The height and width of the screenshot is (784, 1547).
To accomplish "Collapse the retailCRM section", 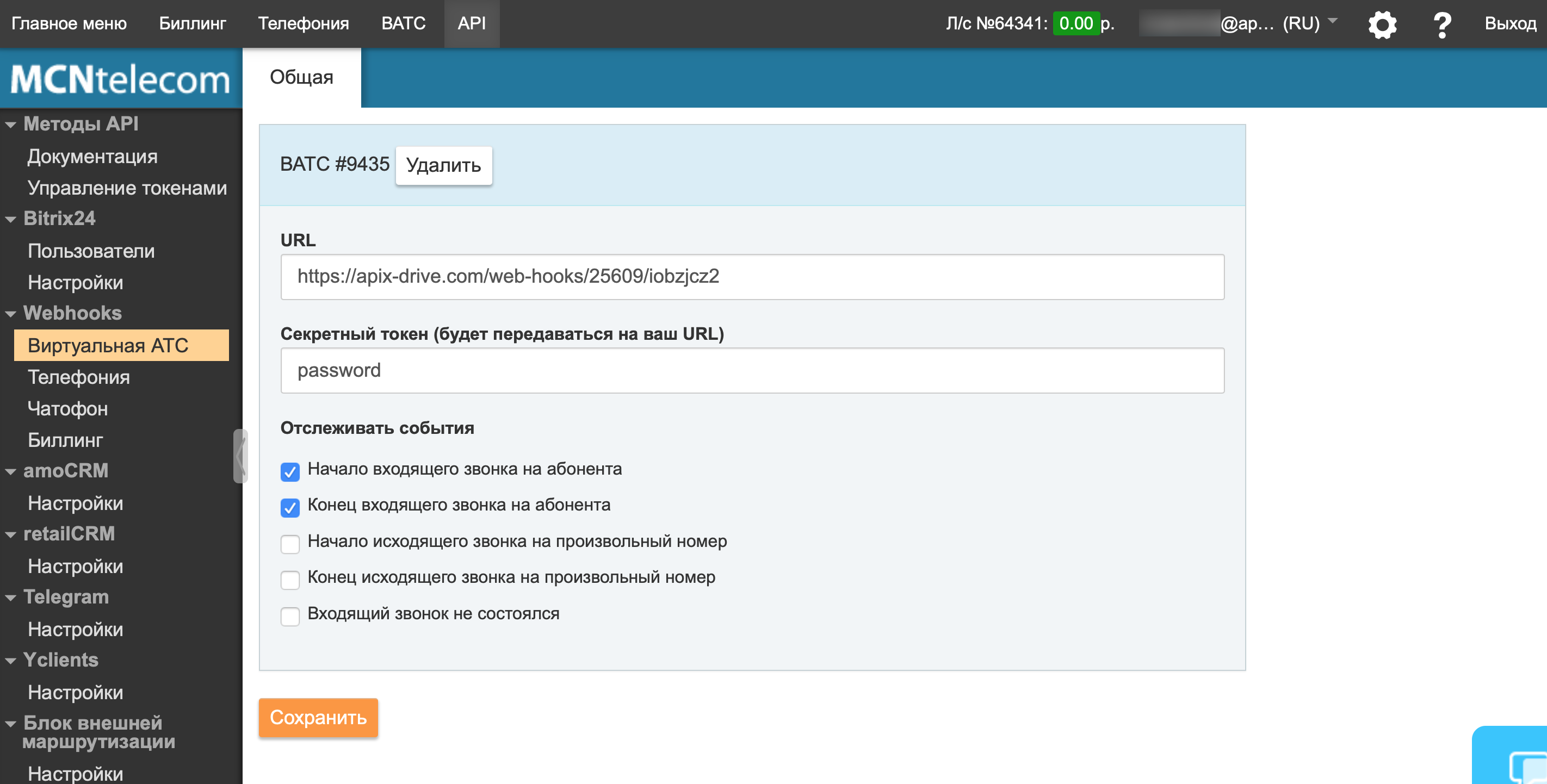I will click(10, 534).
